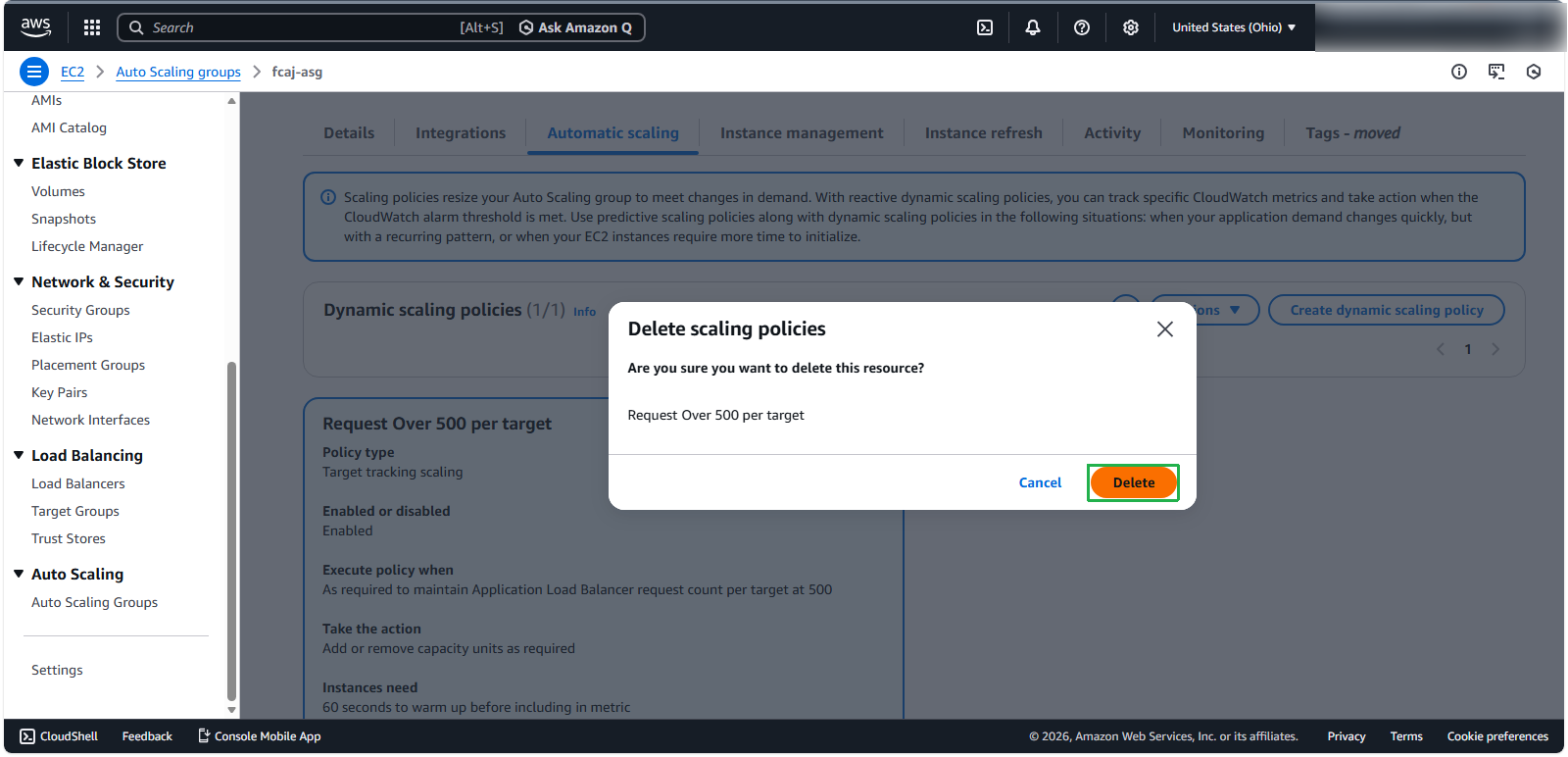This screenshot has width=1568, height=757.
Task: Click the sidebar scrollbar up arrow
Action: pos(231,101)
